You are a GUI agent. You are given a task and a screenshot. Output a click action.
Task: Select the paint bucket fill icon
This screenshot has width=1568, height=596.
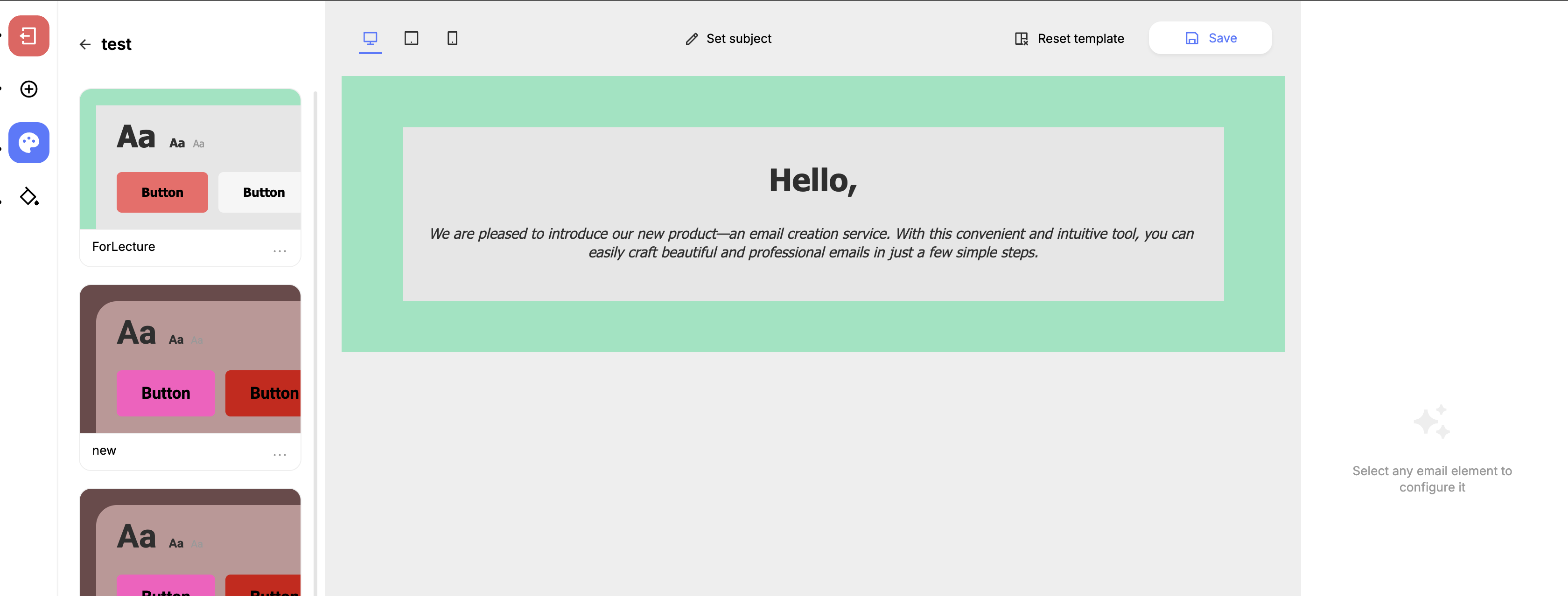click(28, 196)
